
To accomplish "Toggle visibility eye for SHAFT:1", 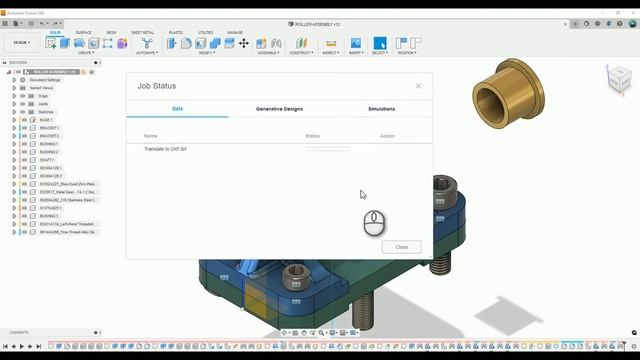I will tap(24, 160).
